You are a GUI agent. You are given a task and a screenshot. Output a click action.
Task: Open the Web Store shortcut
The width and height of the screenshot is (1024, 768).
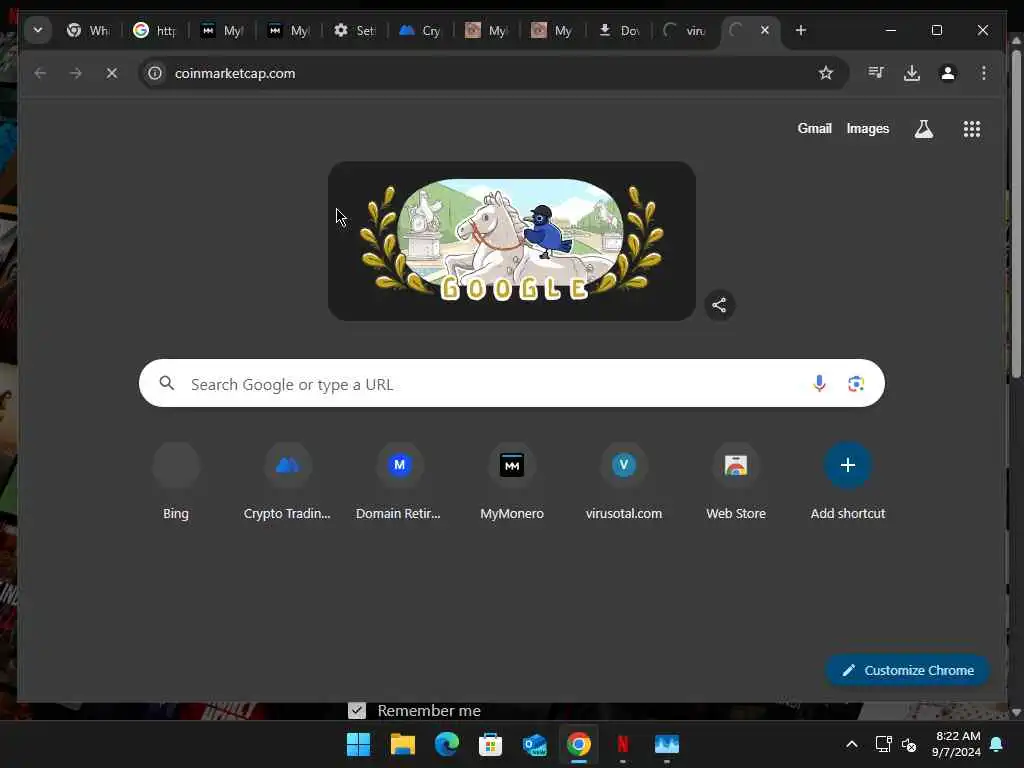pyautogui.click(x=736, y=482)
